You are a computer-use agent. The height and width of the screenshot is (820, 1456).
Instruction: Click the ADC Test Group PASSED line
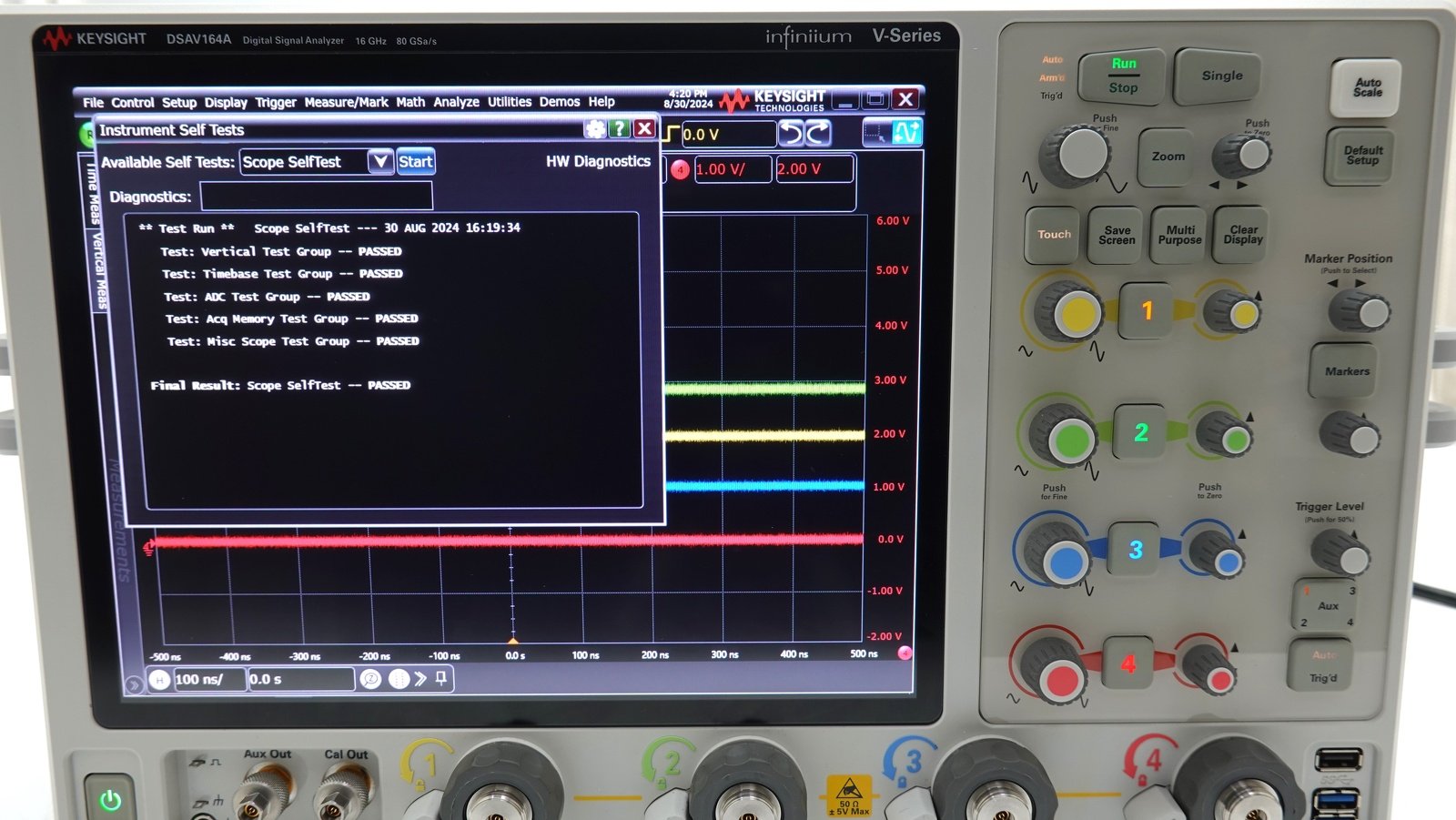tap(267, 296)
